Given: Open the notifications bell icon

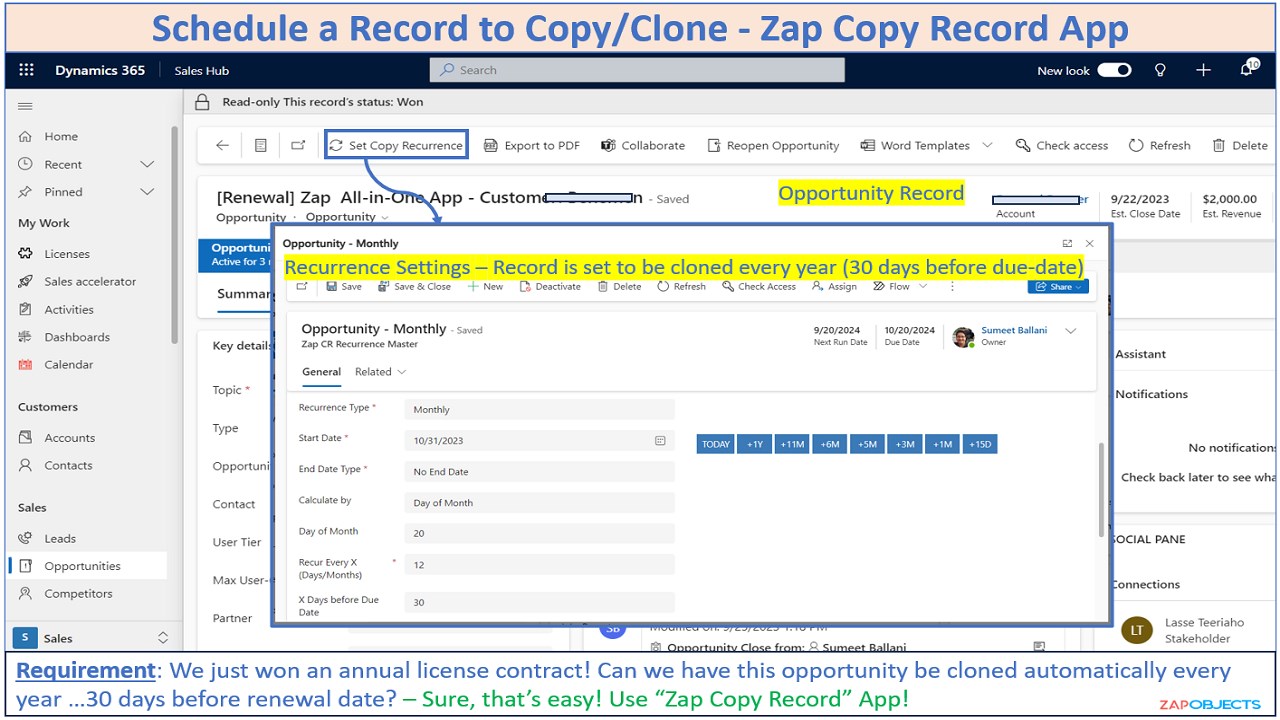Looking at the screenshot, I should [1247, 69].
